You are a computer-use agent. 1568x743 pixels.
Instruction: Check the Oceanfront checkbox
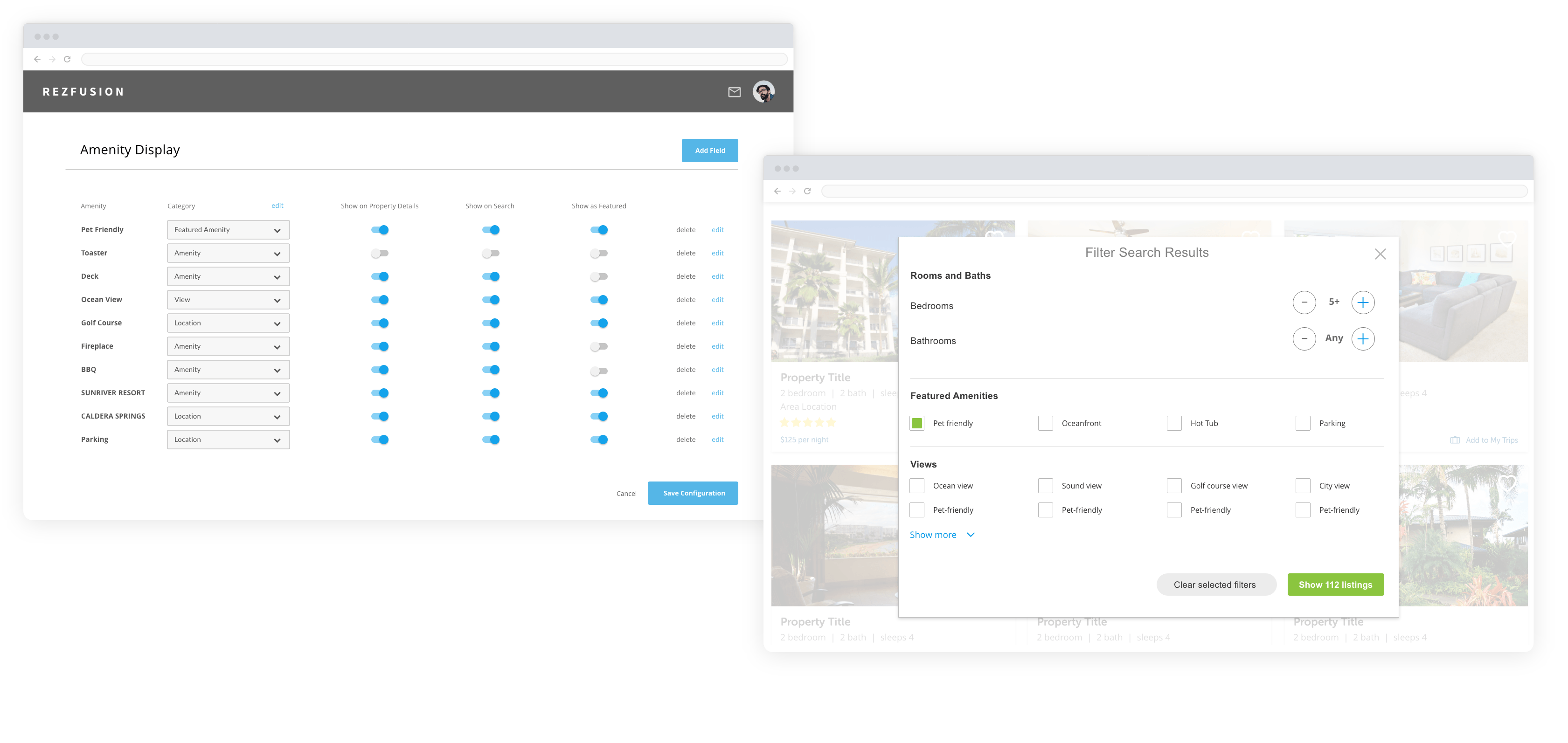(x=1045, y=423)
